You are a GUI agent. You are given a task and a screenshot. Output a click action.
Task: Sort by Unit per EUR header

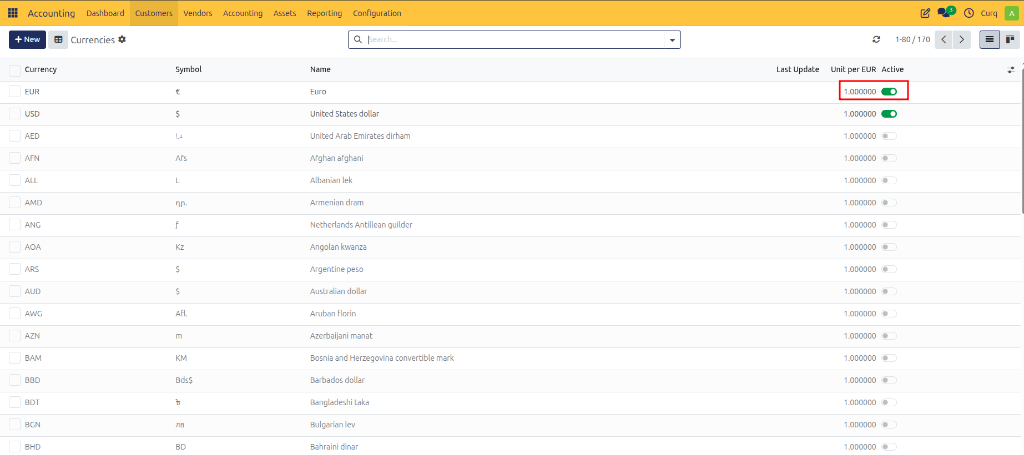click(x=853, y=69)
